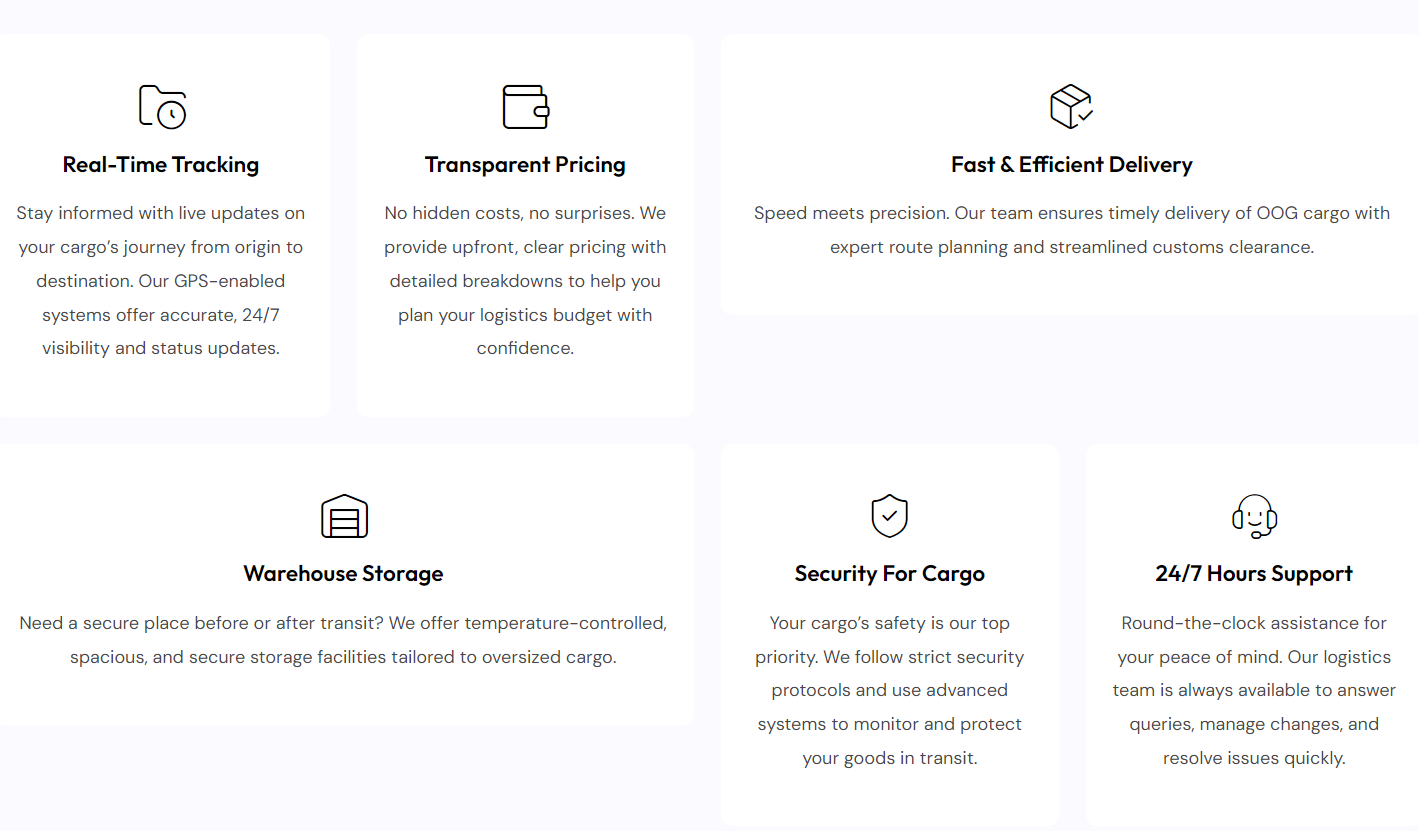This screenshot has height=831, width=1419.
Task: Click the temperature-controlled storage description text
Action: pos(343,640)
